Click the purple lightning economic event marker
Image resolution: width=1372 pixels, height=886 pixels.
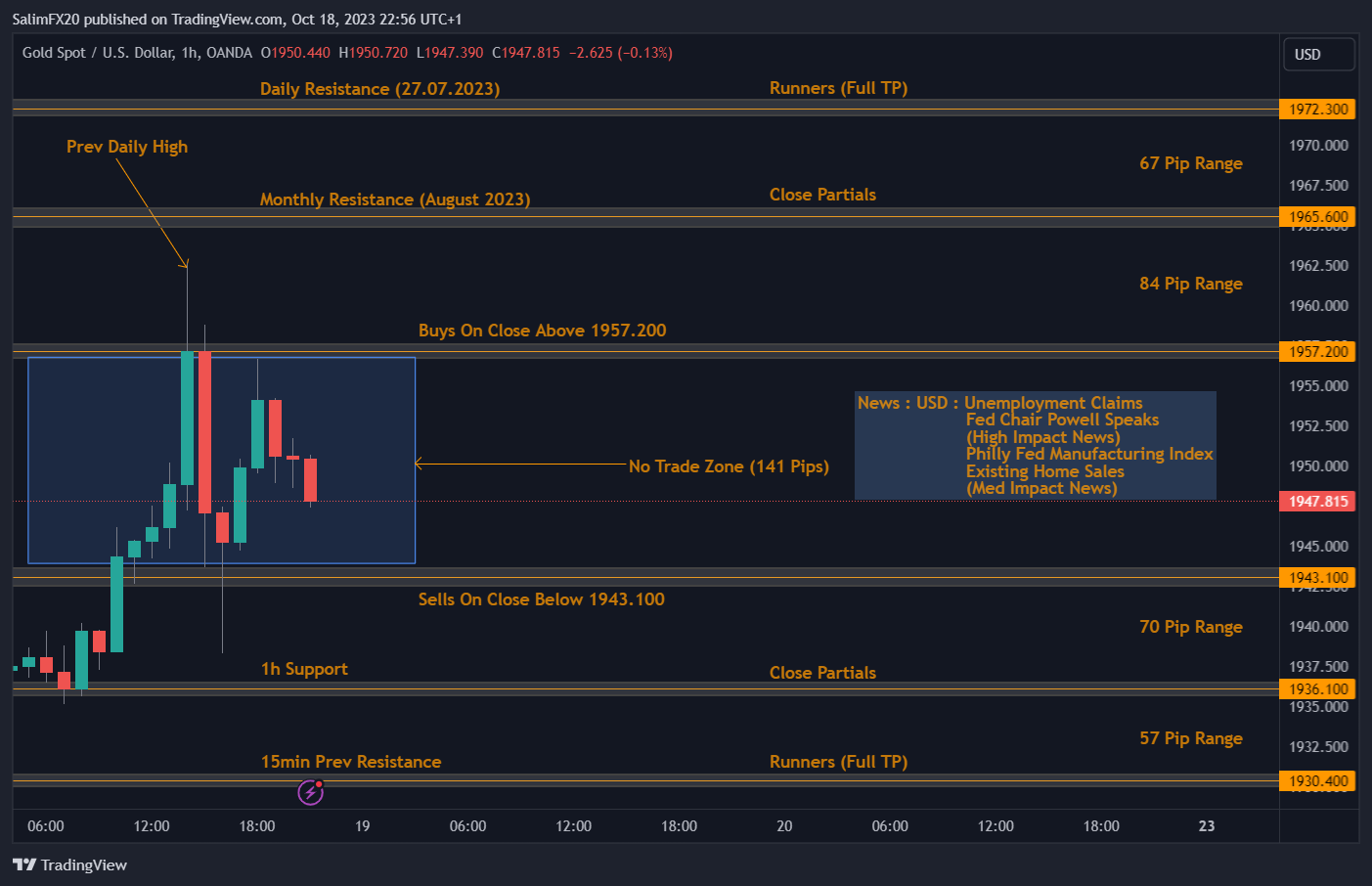pyautogui.click(x=309, y=792)
